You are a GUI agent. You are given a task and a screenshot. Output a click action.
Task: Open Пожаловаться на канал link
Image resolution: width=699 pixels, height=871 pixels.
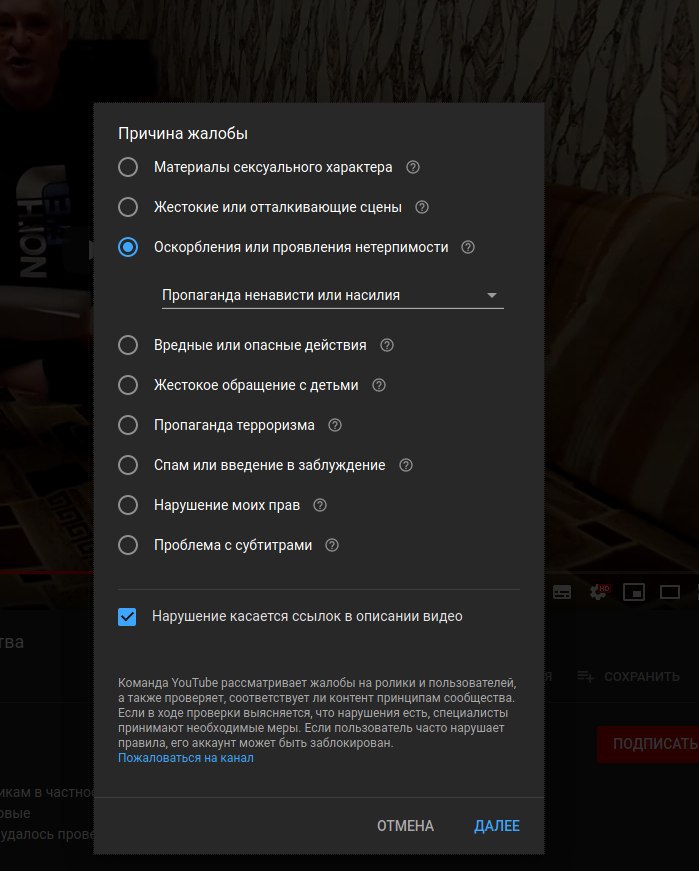186,758
